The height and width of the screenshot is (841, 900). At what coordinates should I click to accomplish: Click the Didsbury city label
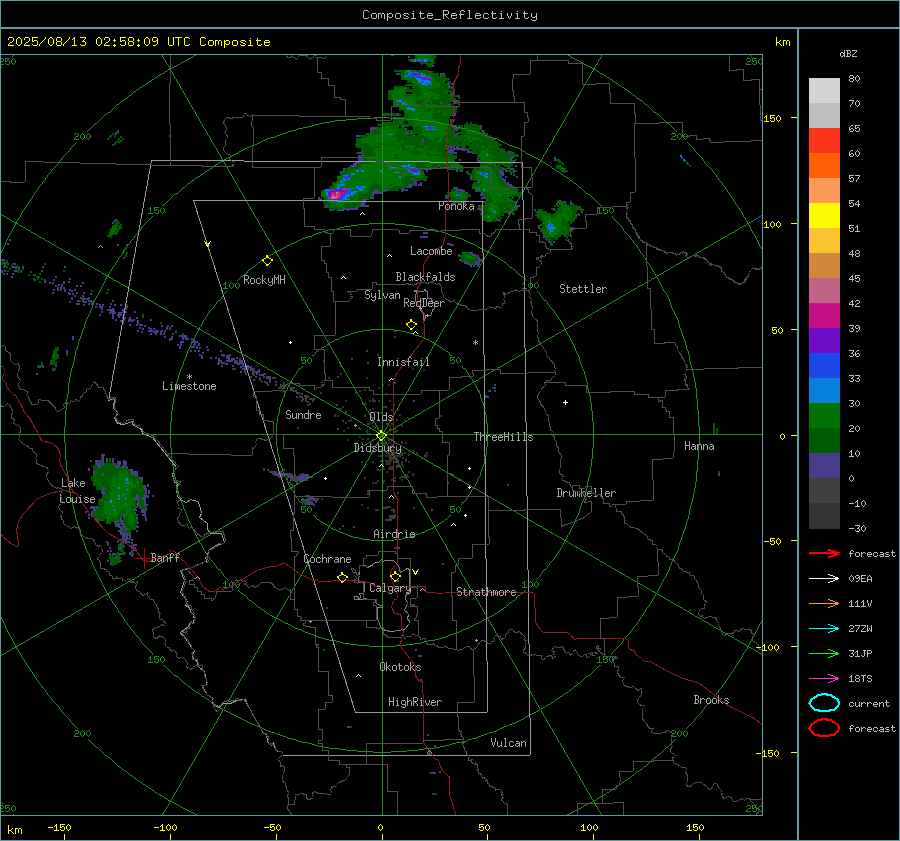377,448
